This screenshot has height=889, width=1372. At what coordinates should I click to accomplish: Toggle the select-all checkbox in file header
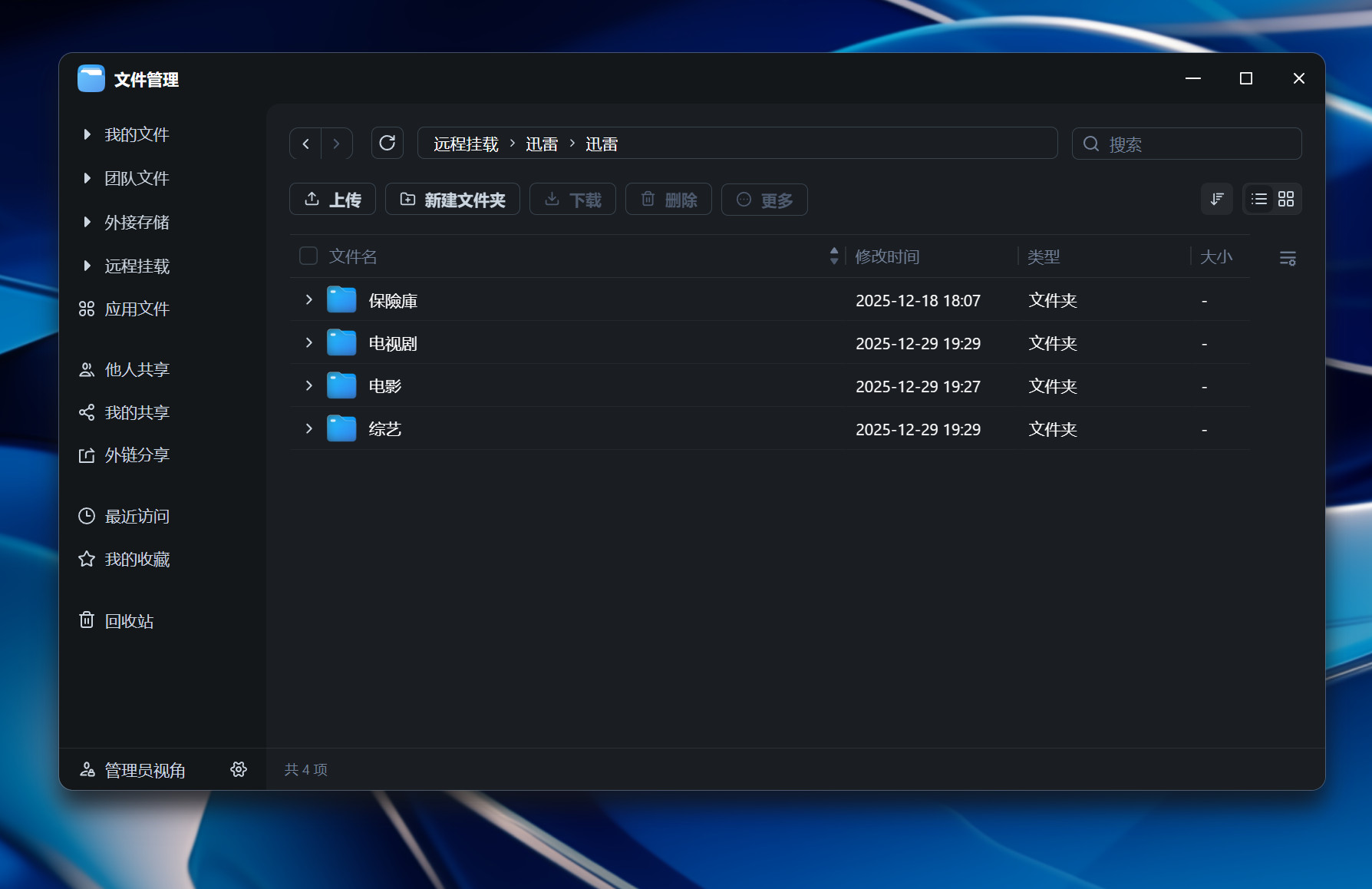(x=308, y=256)
